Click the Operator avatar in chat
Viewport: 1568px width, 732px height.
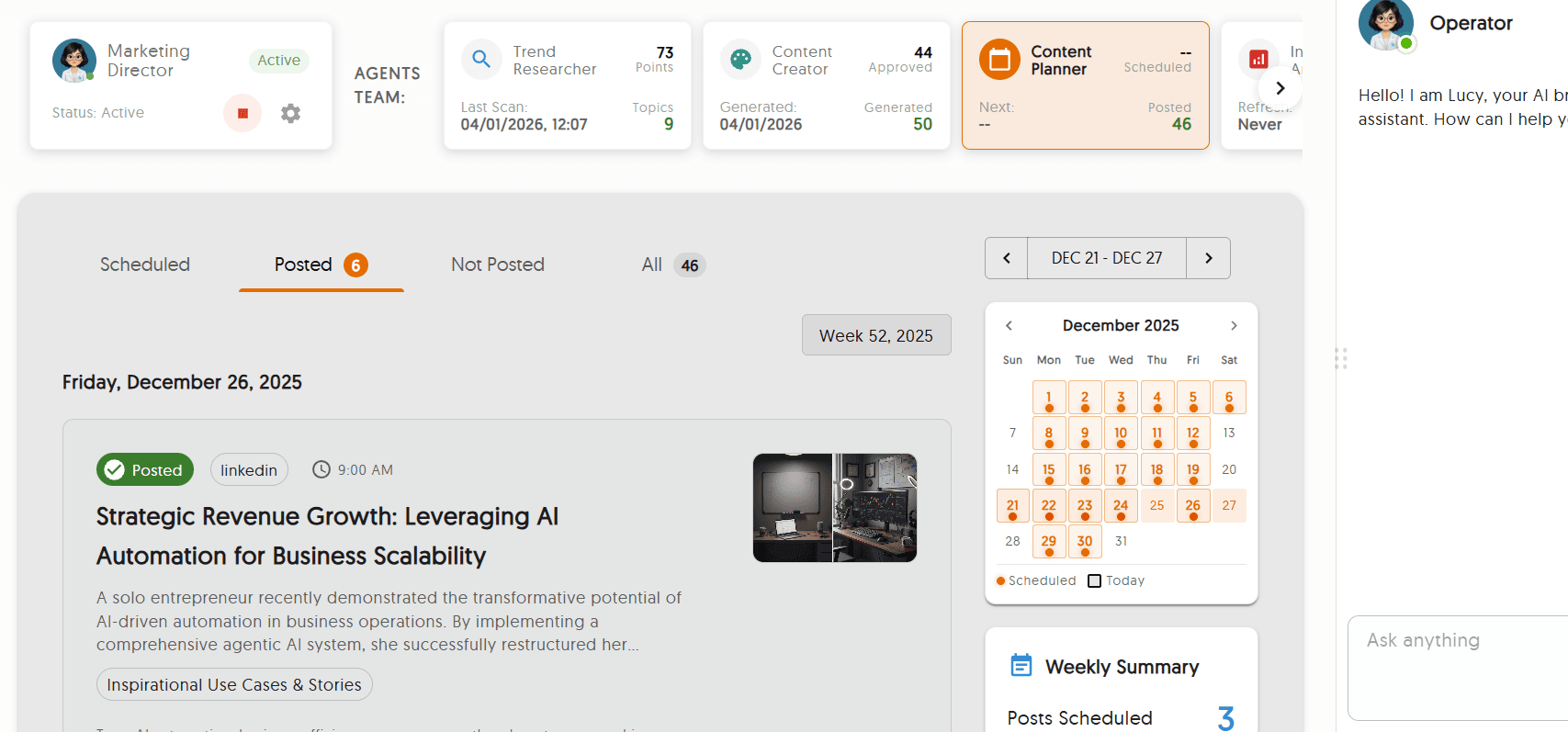click(1386, 24)
